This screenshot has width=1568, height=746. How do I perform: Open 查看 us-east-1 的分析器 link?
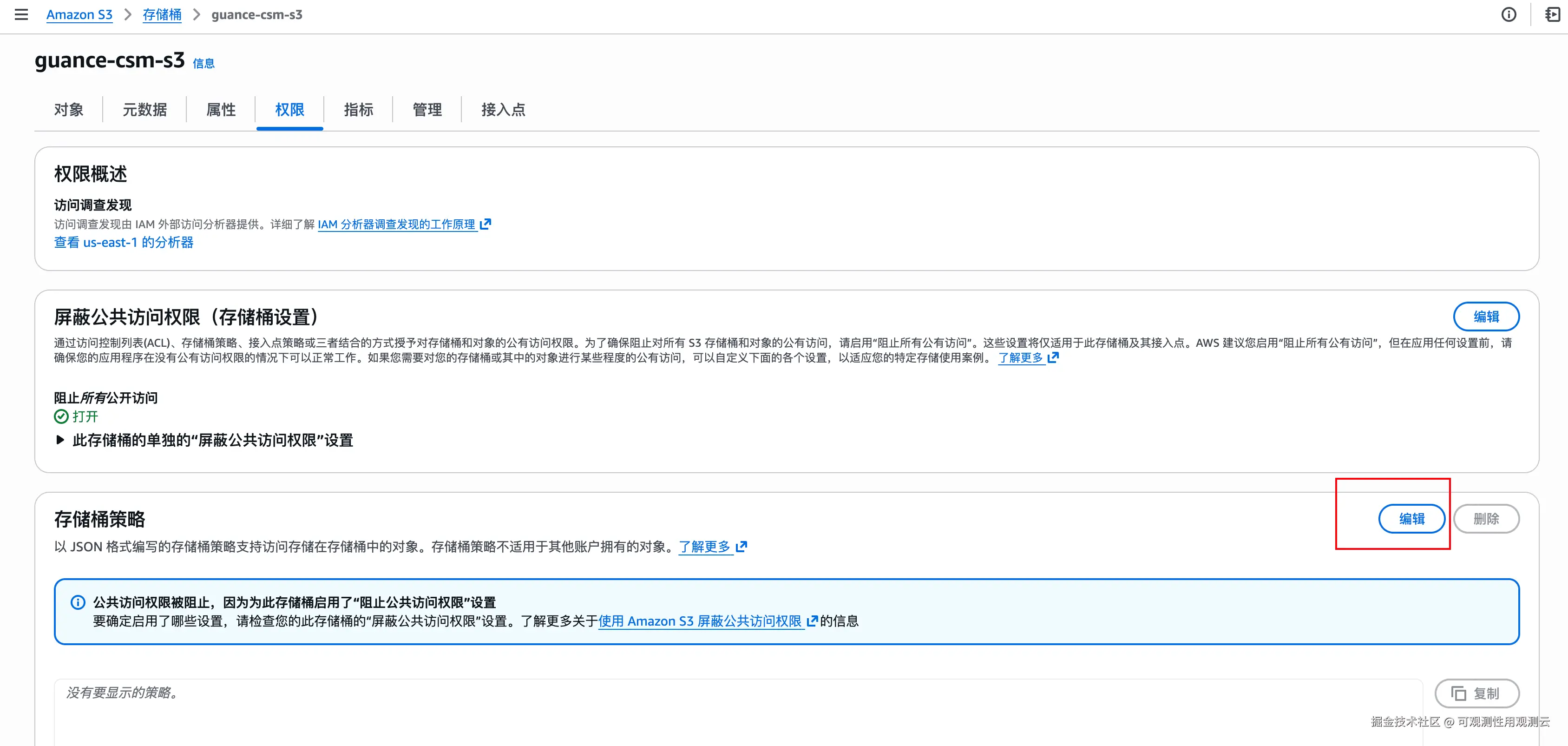[124, 242]
